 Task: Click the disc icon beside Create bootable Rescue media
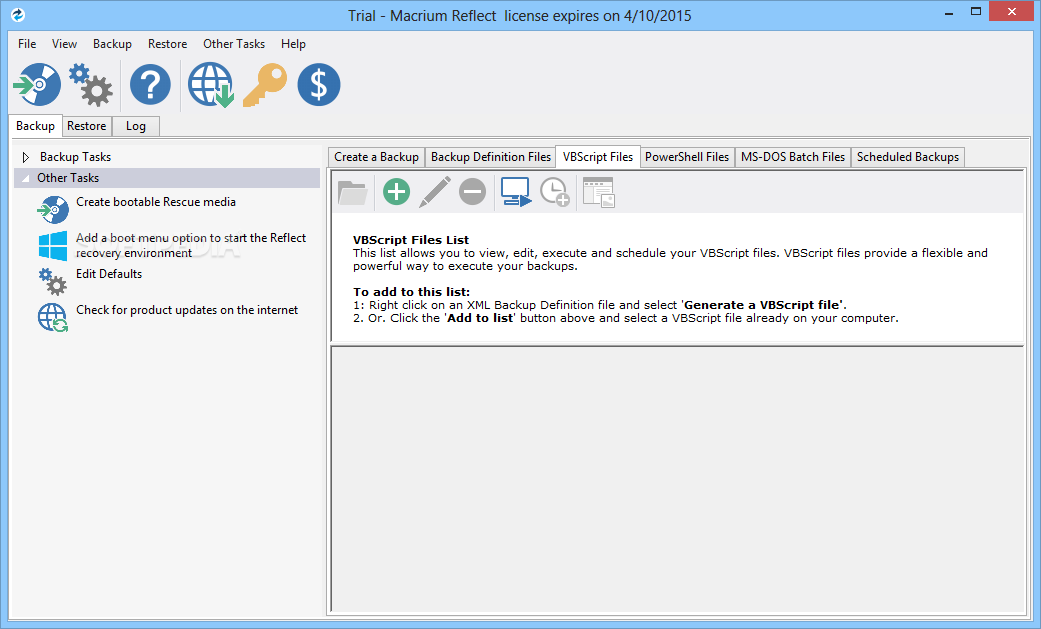coord(53,209)
